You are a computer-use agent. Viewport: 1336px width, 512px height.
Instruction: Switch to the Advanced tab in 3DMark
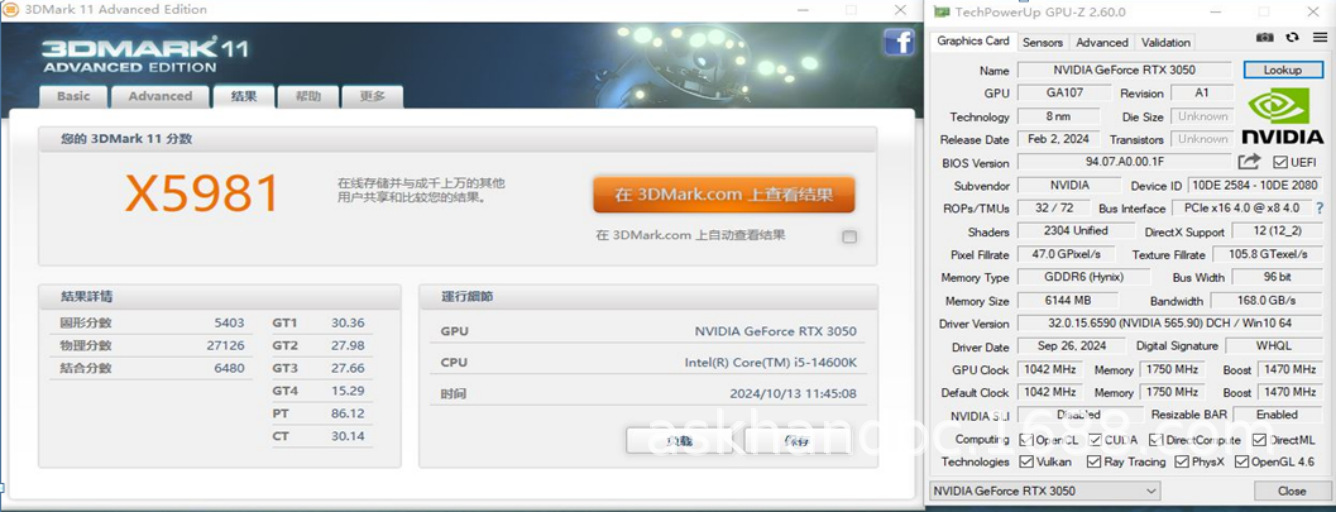pos(160,96)
